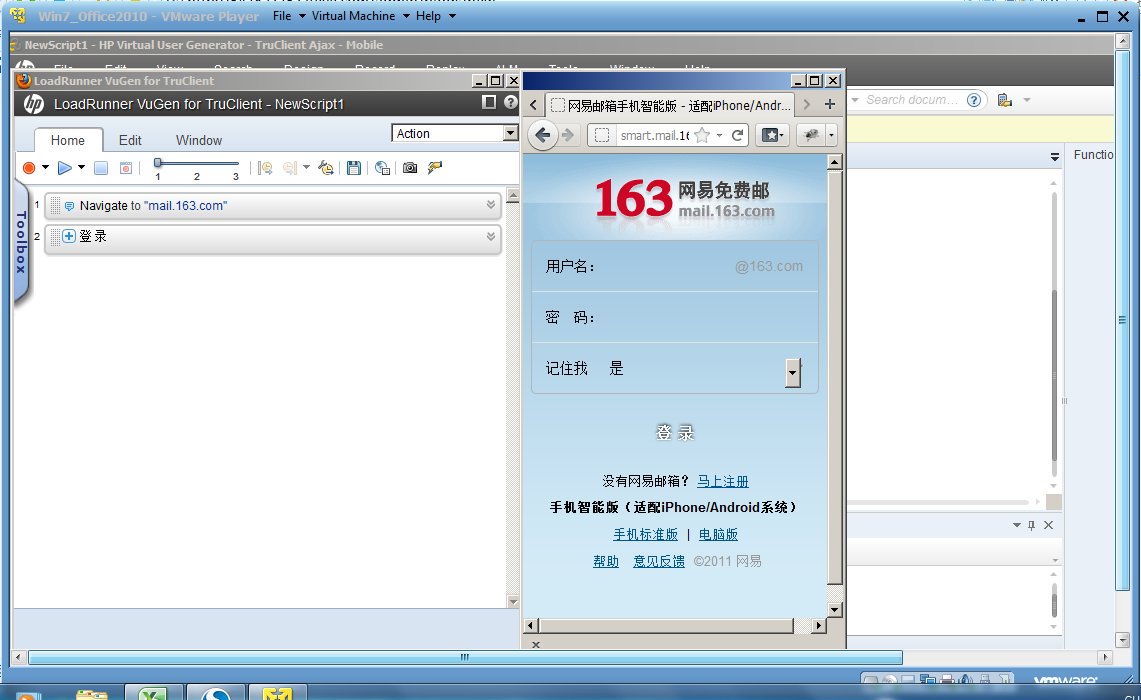Select the Navigate to "mail.163.com" step
1141x700 pixels.
point(272,206)
